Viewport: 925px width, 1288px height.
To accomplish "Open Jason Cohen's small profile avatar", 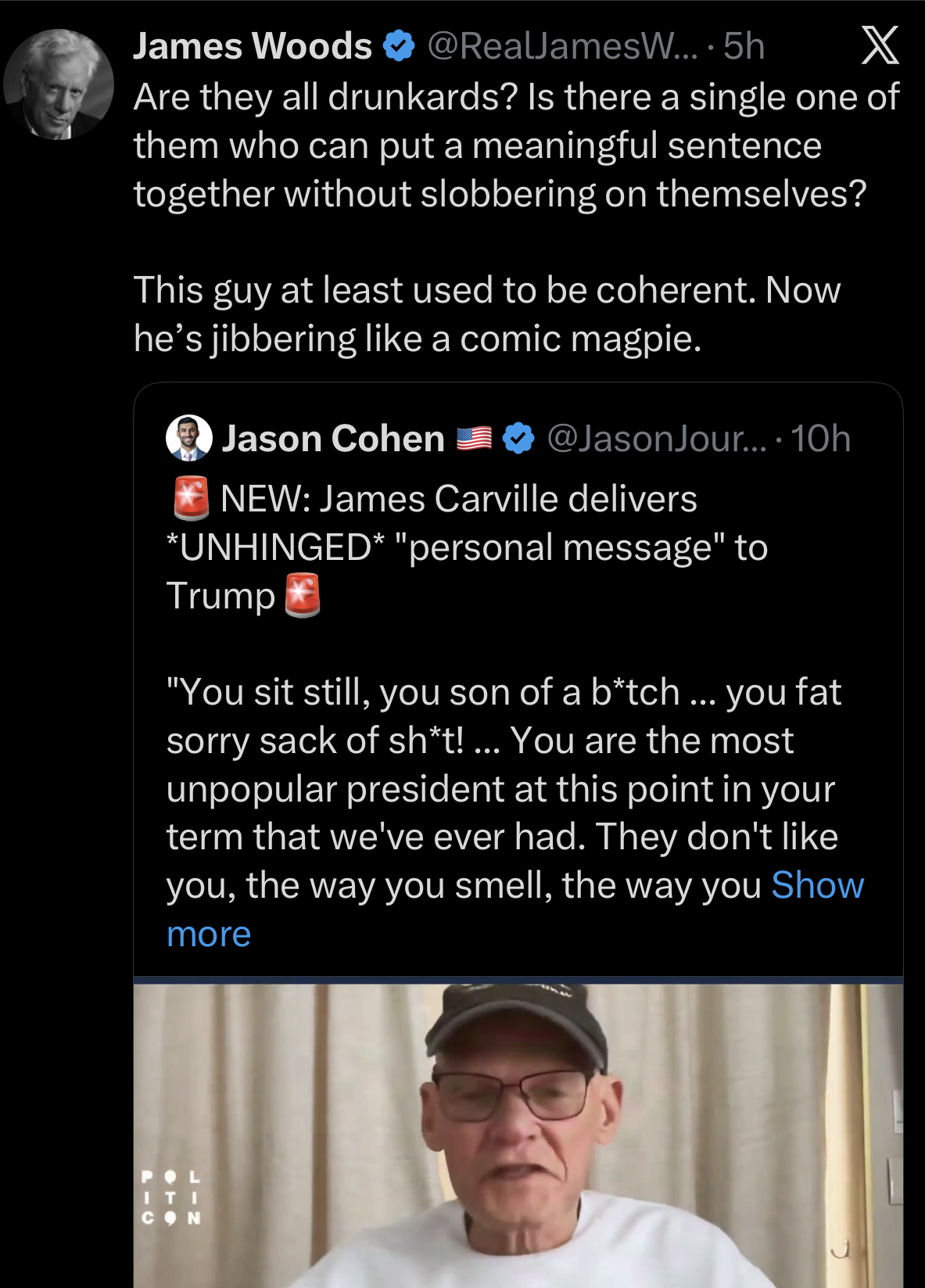I will pyautogui.click(x=189, y=438).
